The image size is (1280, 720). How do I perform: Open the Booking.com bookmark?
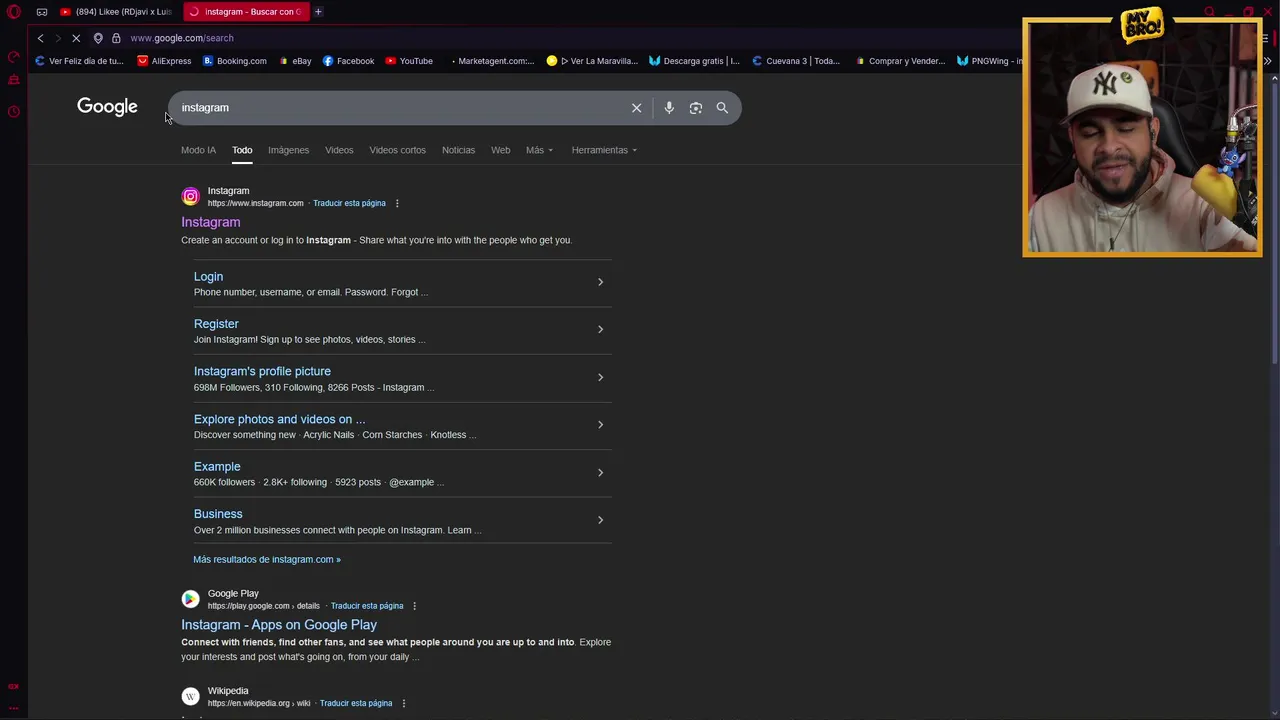pyautogui.click(x=235, y=61)
